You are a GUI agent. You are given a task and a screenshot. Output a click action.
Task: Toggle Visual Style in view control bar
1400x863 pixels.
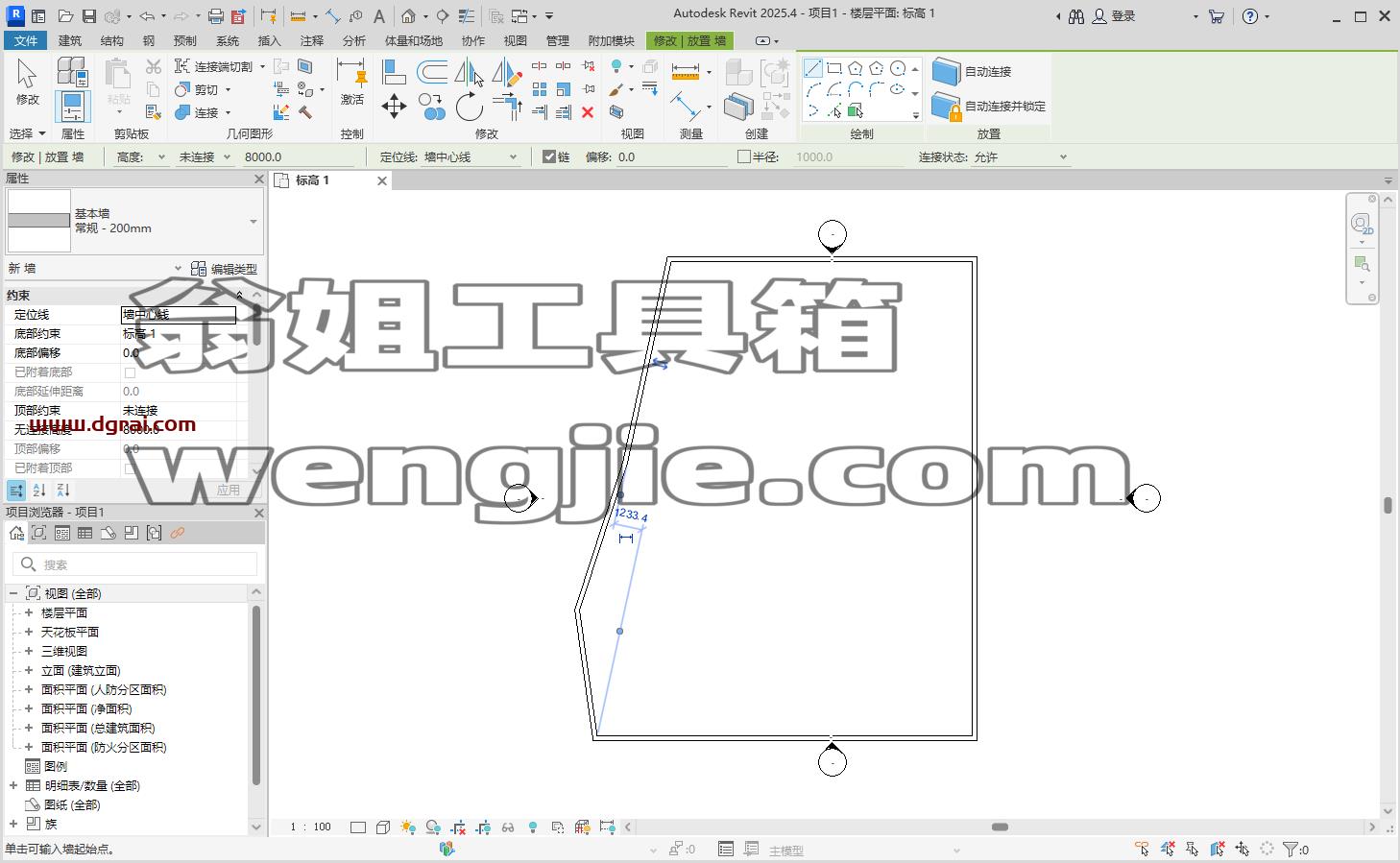[x=383, y=827]
